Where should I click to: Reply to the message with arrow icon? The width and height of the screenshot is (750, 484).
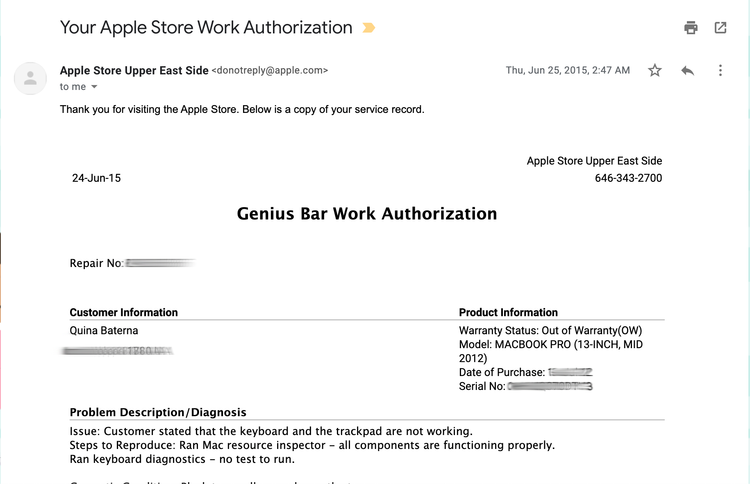(687, 70)
